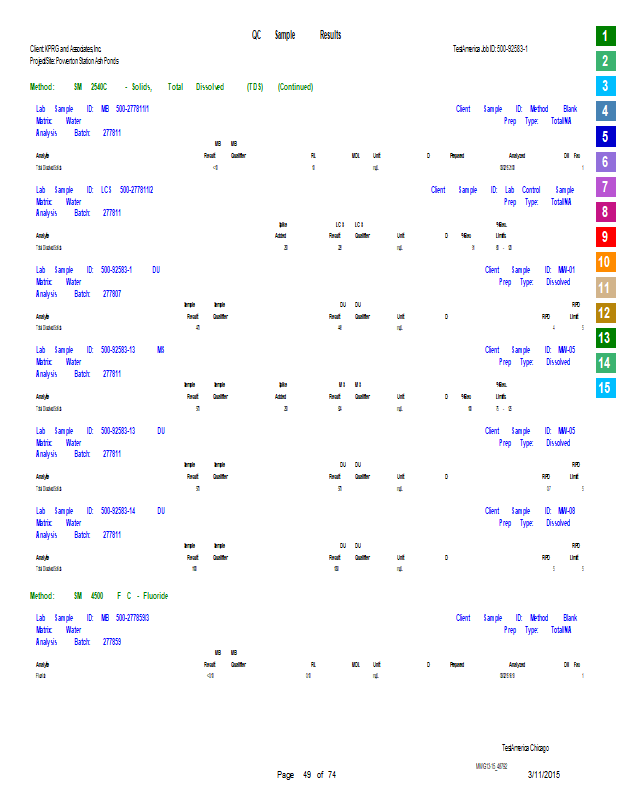
Task: Click the Page 49 of 74 footer
Action: [x=306, y=775]
